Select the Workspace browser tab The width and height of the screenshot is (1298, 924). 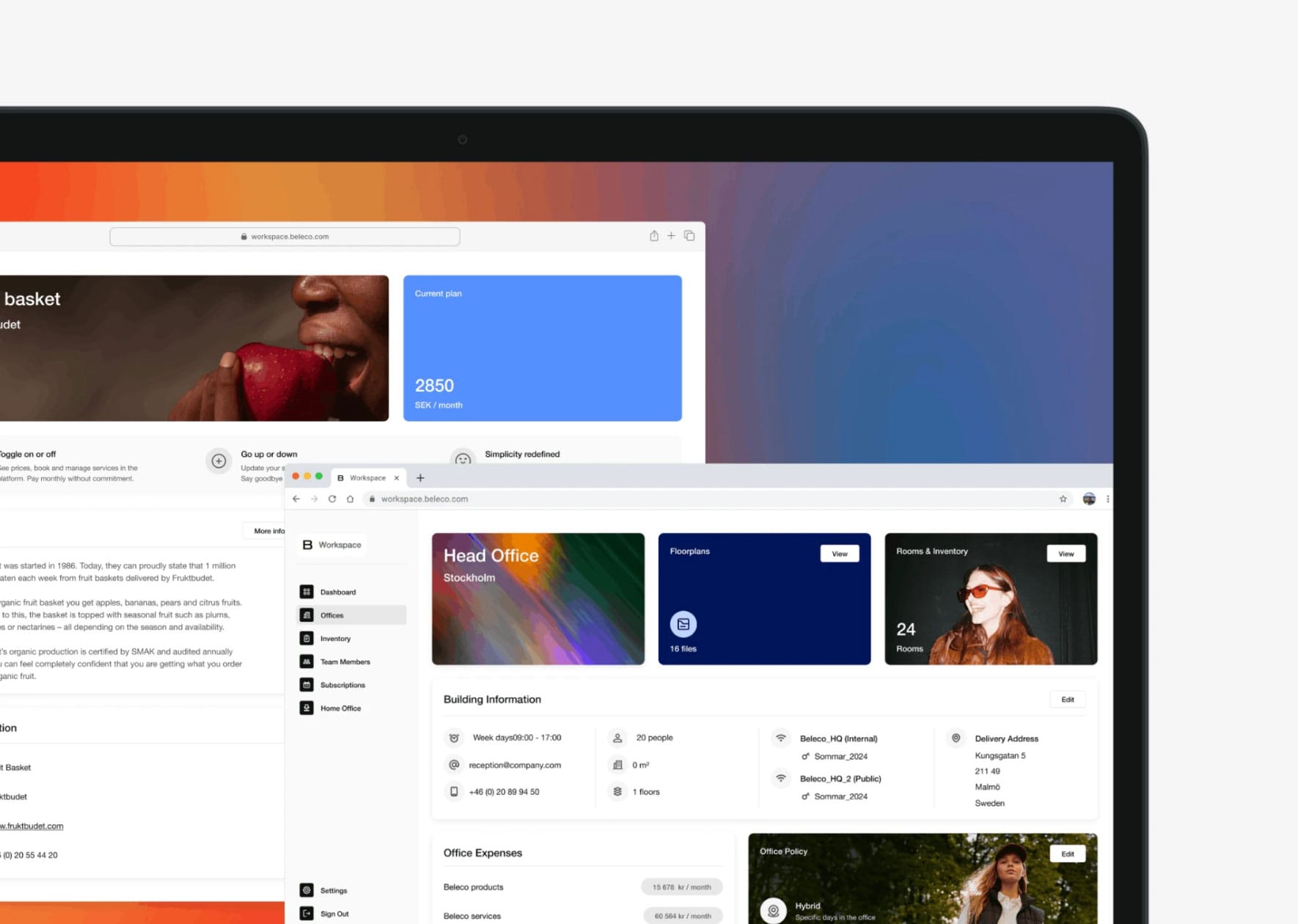coord(367,478)
